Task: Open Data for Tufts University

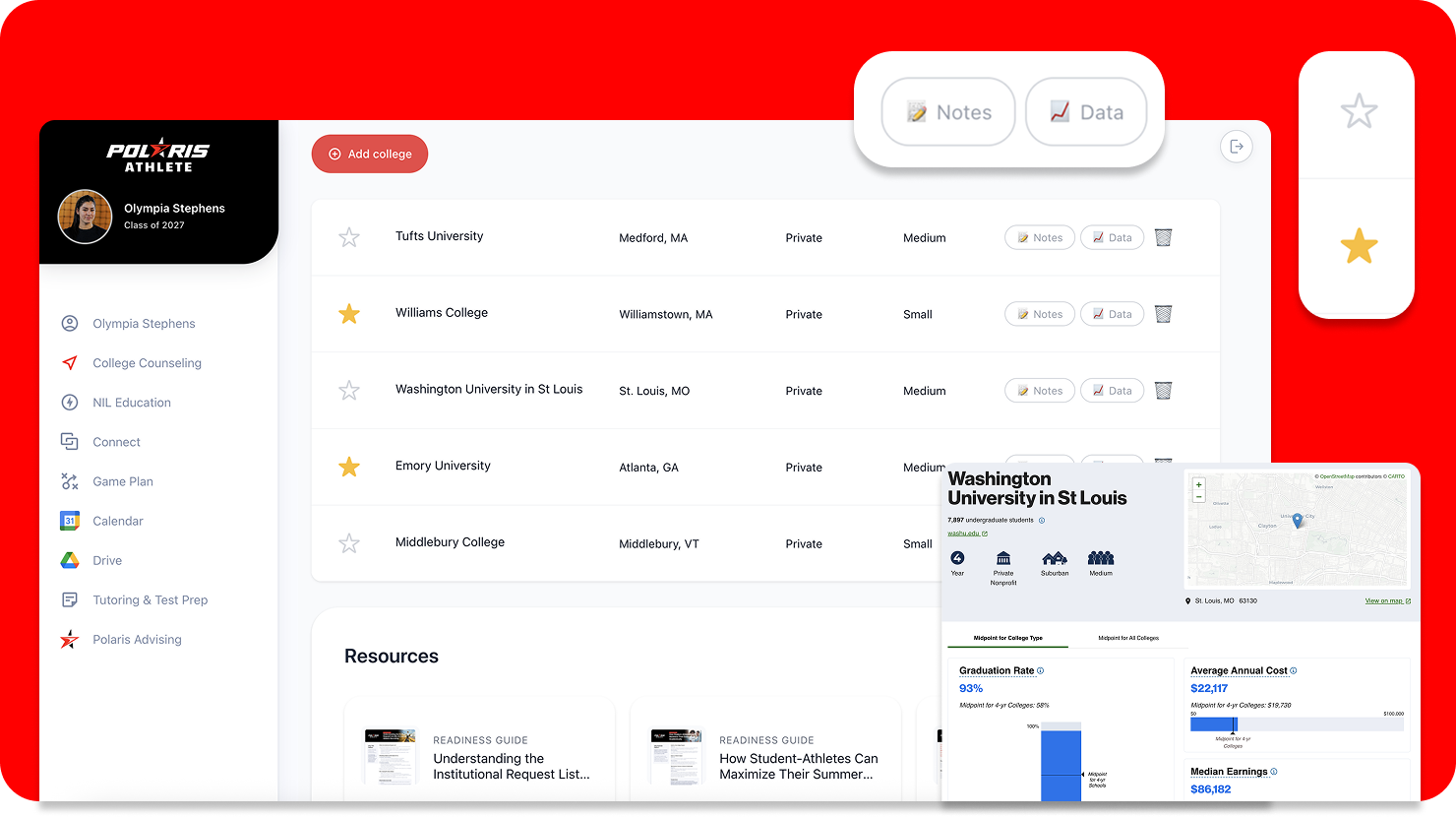Action: (x=1113, y=237)
